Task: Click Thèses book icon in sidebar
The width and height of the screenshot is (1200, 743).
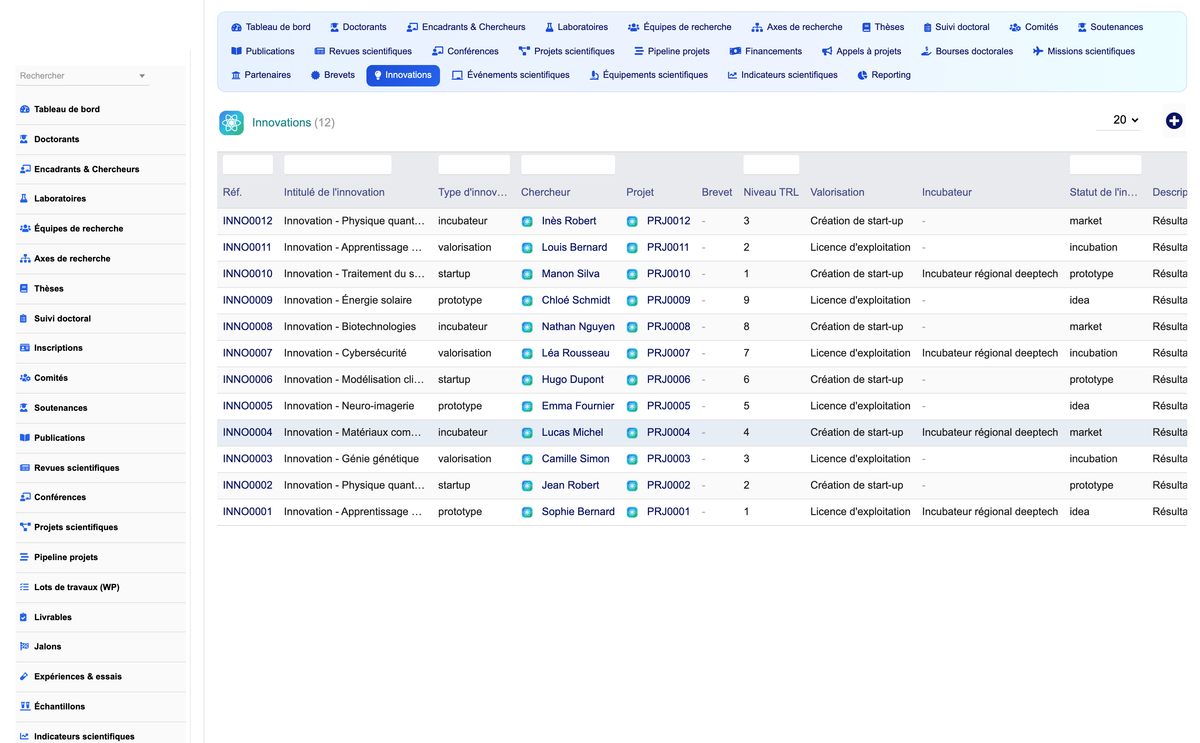Action: 25,289
